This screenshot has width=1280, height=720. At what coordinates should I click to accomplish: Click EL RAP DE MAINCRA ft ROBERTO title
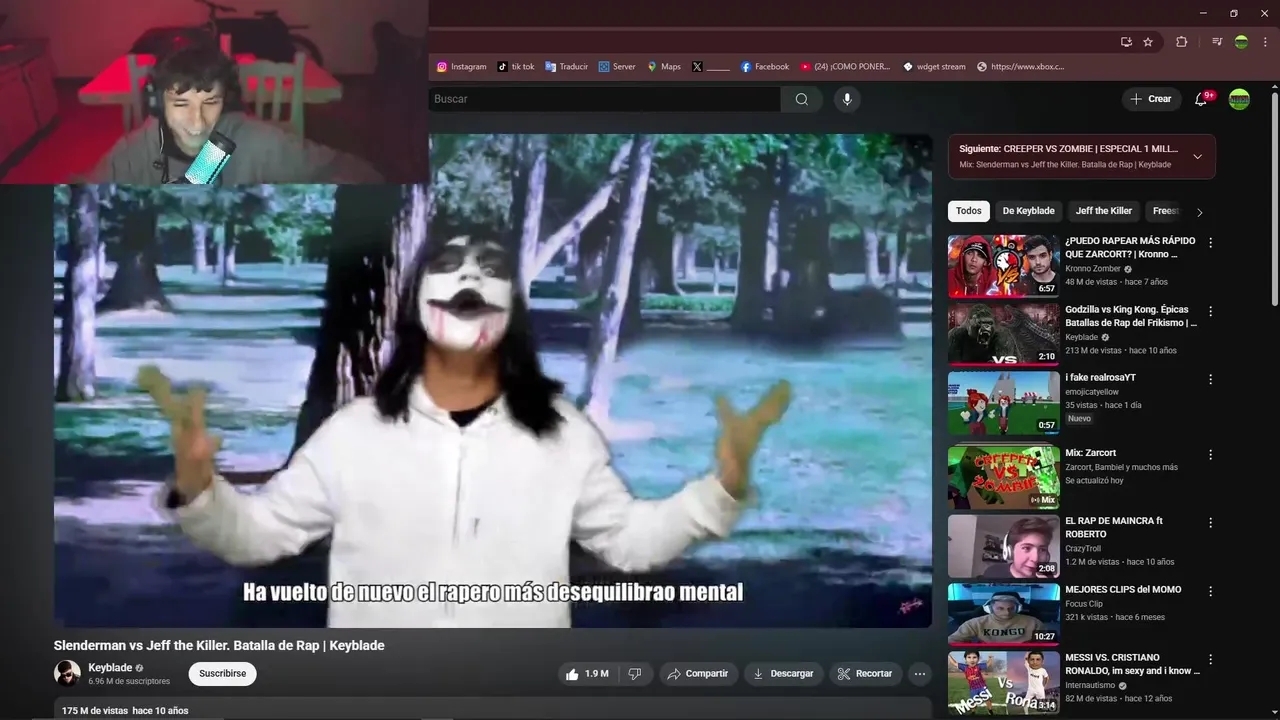(1115, 527)
